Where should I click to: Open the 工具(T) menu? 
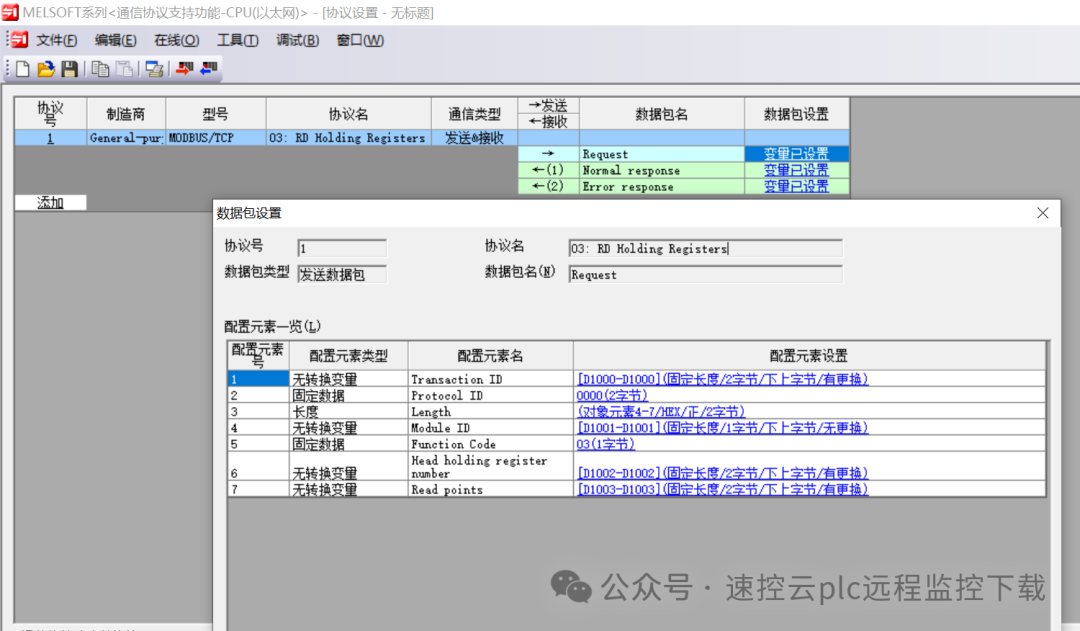pos(238,41)
